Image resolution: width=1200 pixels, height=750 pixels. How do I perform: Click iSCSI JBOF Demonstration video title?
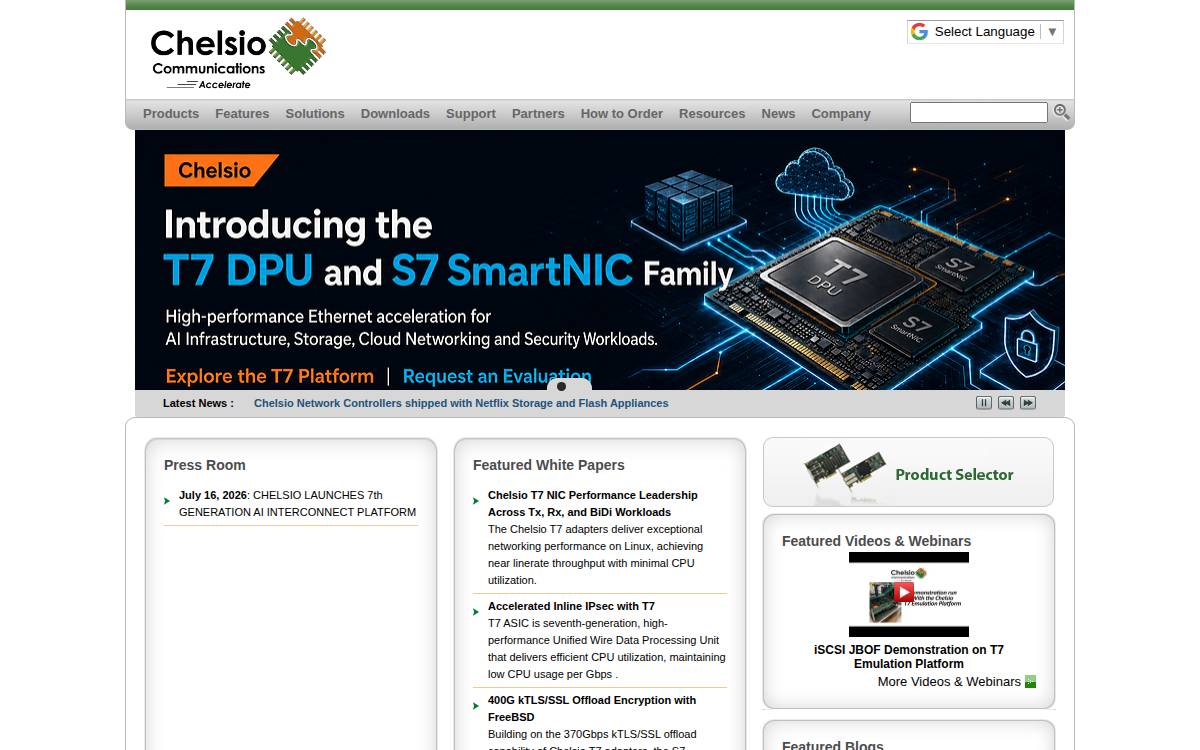point(909,657)
